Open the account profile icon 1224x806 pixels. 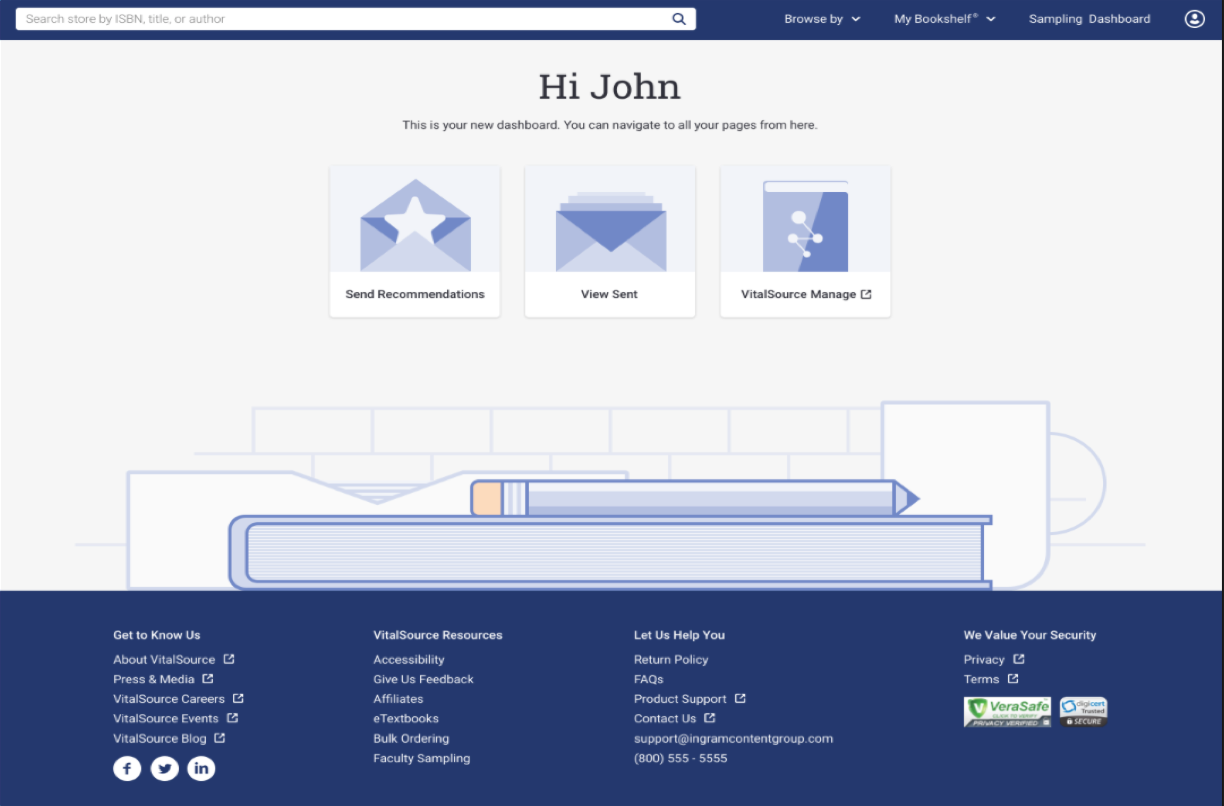coord(1194,18)
